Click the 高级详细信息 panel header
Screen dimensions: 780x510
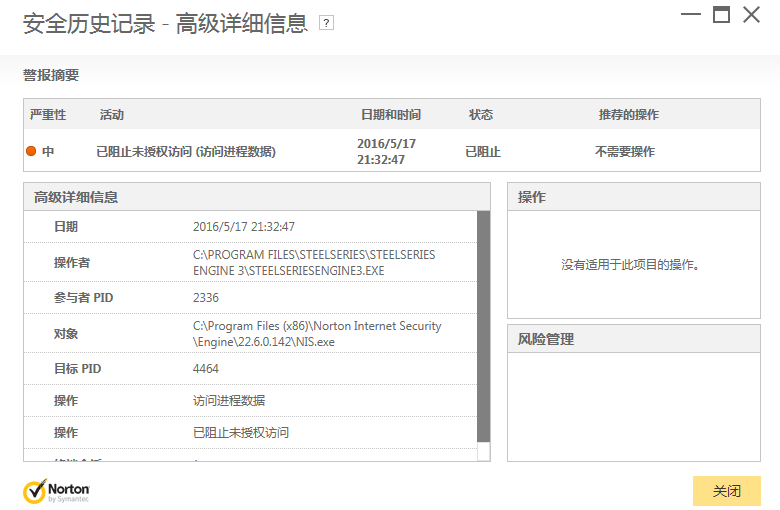(257, 197)
